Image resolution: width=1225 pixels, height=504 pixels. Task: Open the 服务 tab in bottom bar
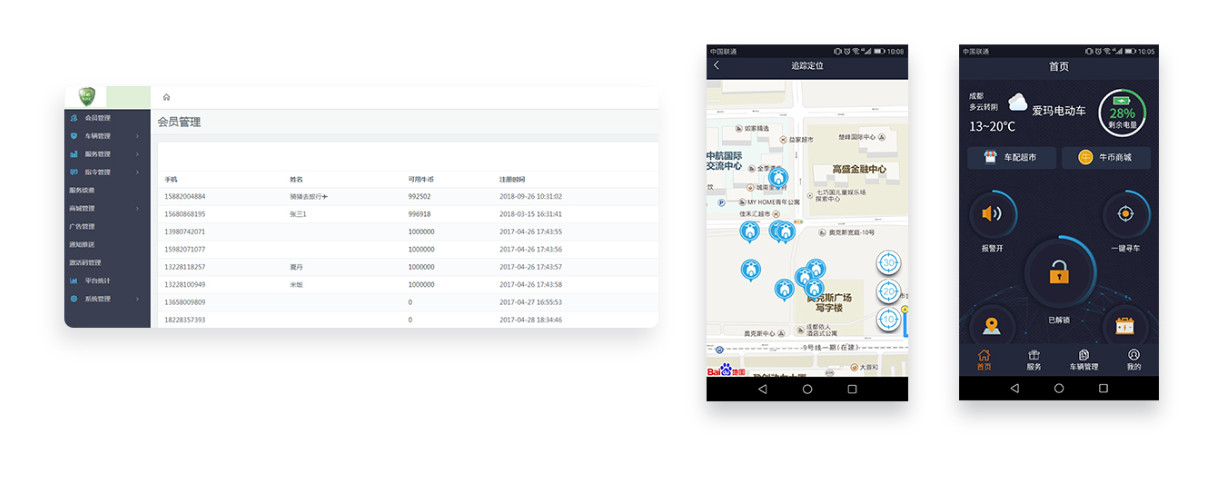pyautogui.click(x=1034, y=360)
